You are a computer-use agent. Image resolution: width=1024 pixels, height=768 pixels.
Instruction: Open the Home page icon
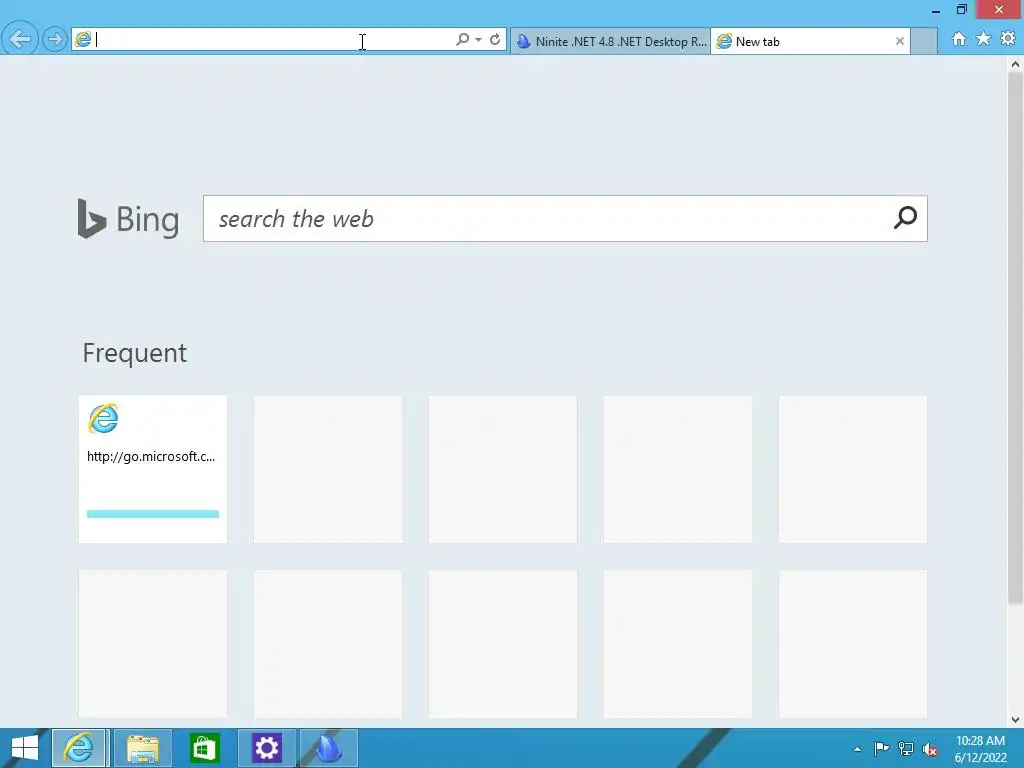[959, 39]
